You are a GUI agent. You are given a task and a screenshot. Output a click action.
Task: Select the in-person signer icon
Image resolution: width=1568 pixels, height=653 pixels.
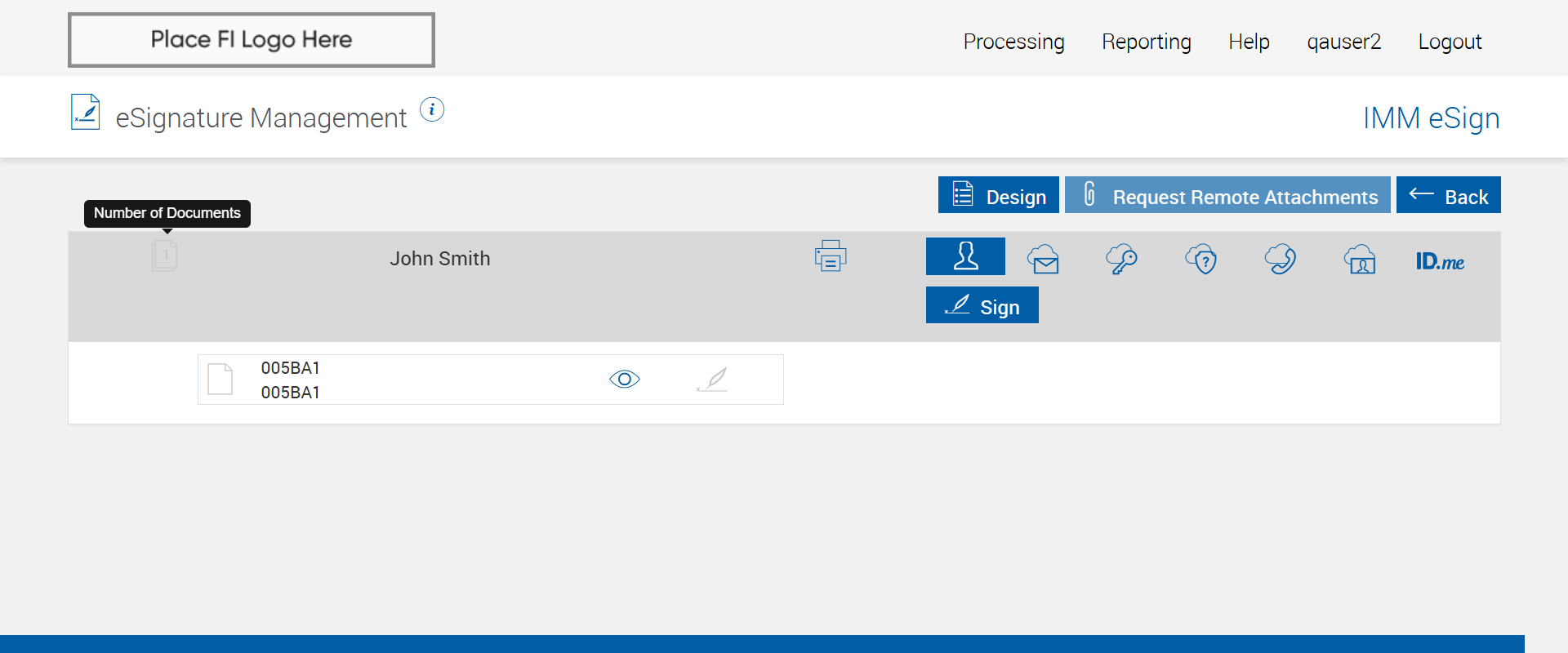pos(965,256)
